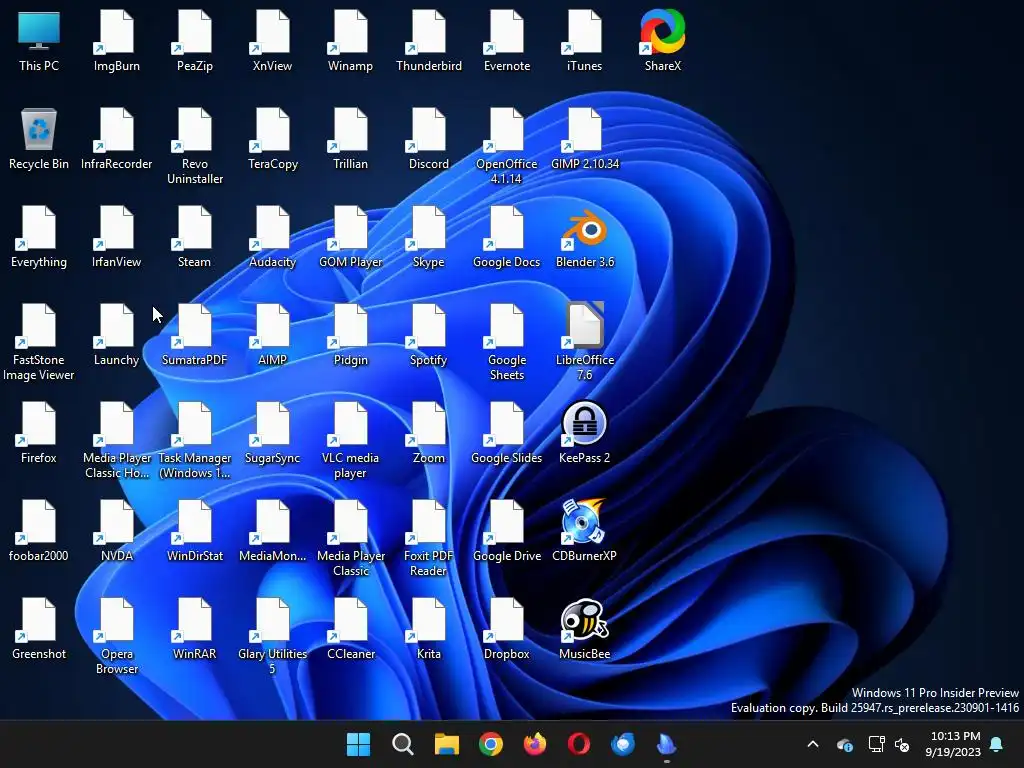Select the OpenOffice 4.1.14 shortcut
1024x768 pixels.
pos(507,146)
